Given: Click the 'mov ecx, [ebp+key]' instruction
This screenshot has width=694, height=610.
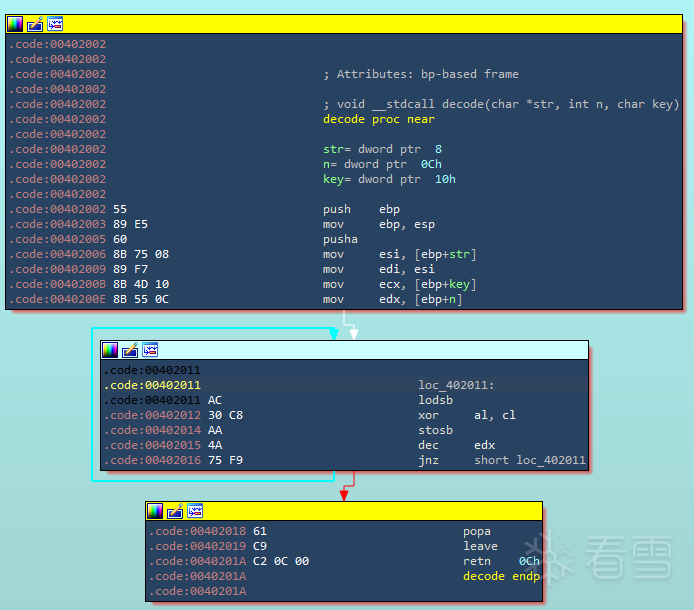Looking at the screenshot, I should click(x=400, y=284).
